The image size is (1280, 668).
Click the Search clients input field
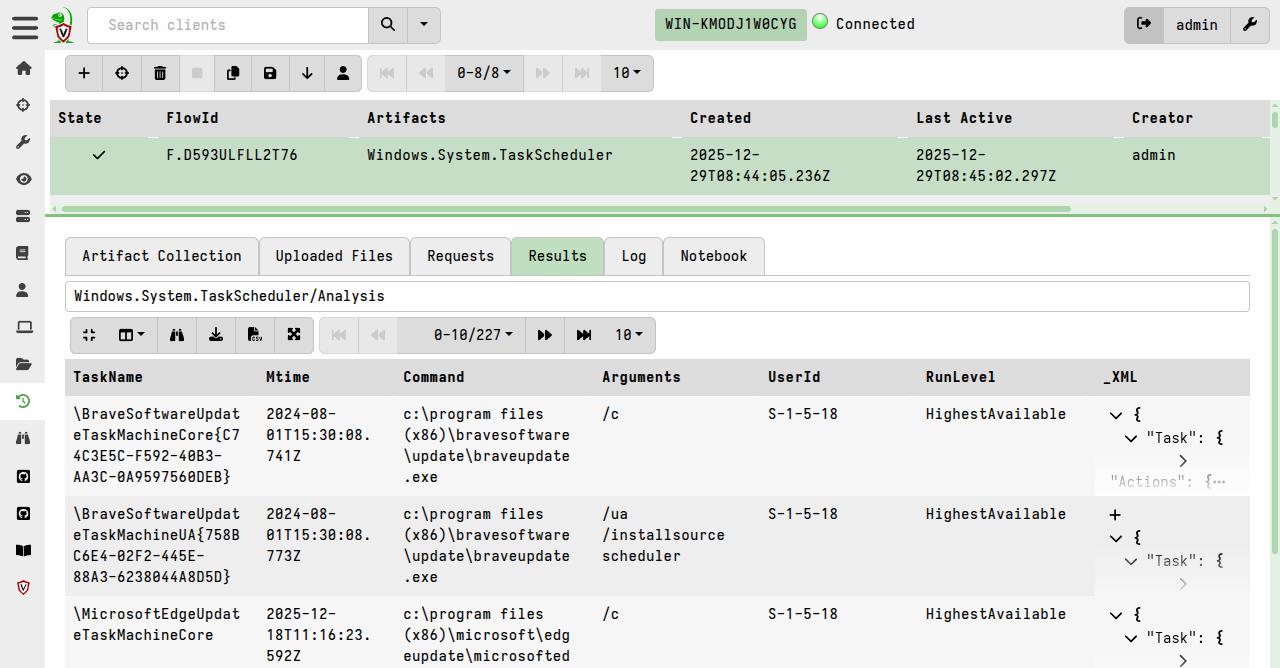click(x=228, y=25)
